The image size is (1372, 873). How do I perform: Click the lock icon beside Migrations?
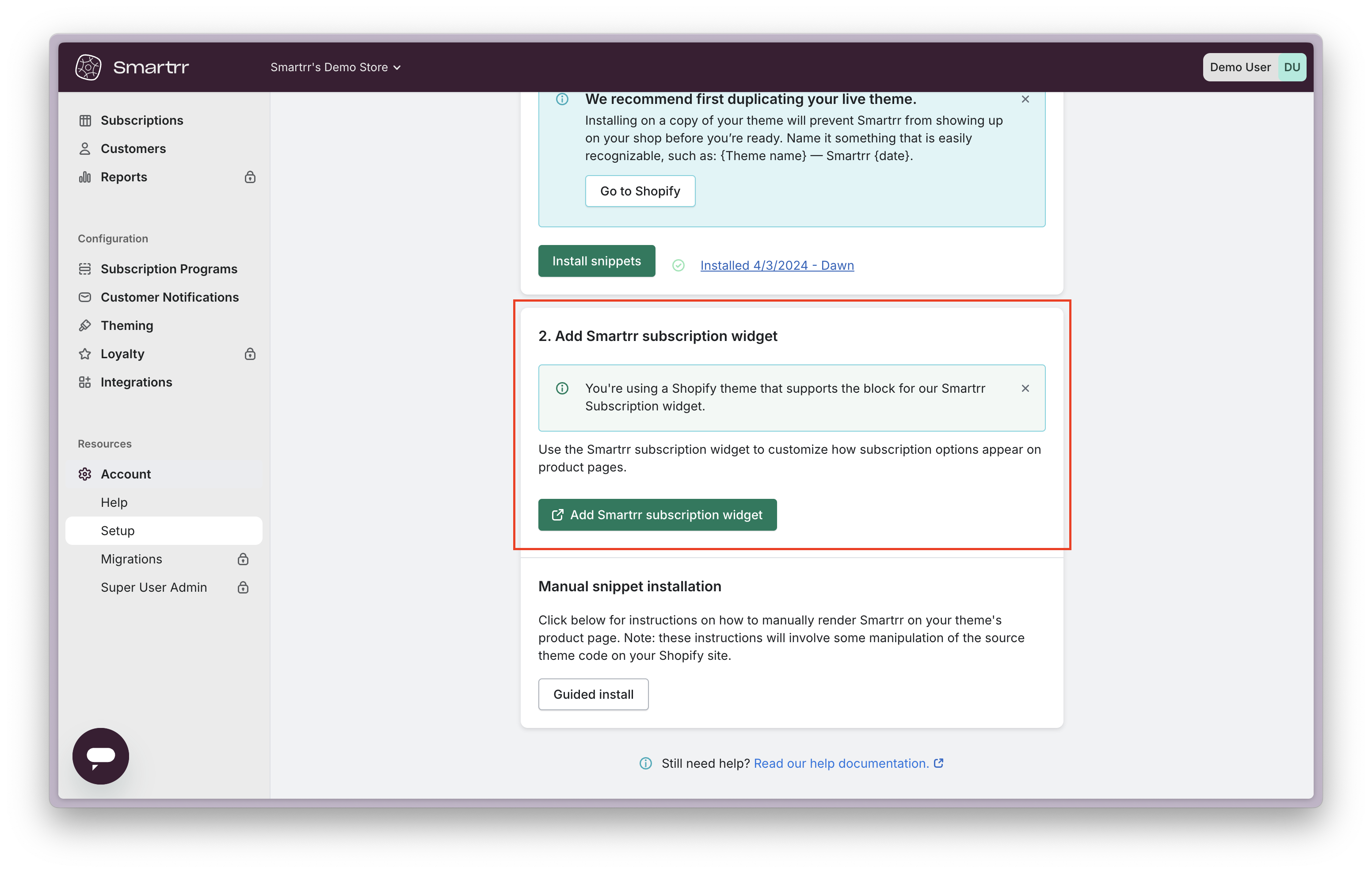coord(243,559)
